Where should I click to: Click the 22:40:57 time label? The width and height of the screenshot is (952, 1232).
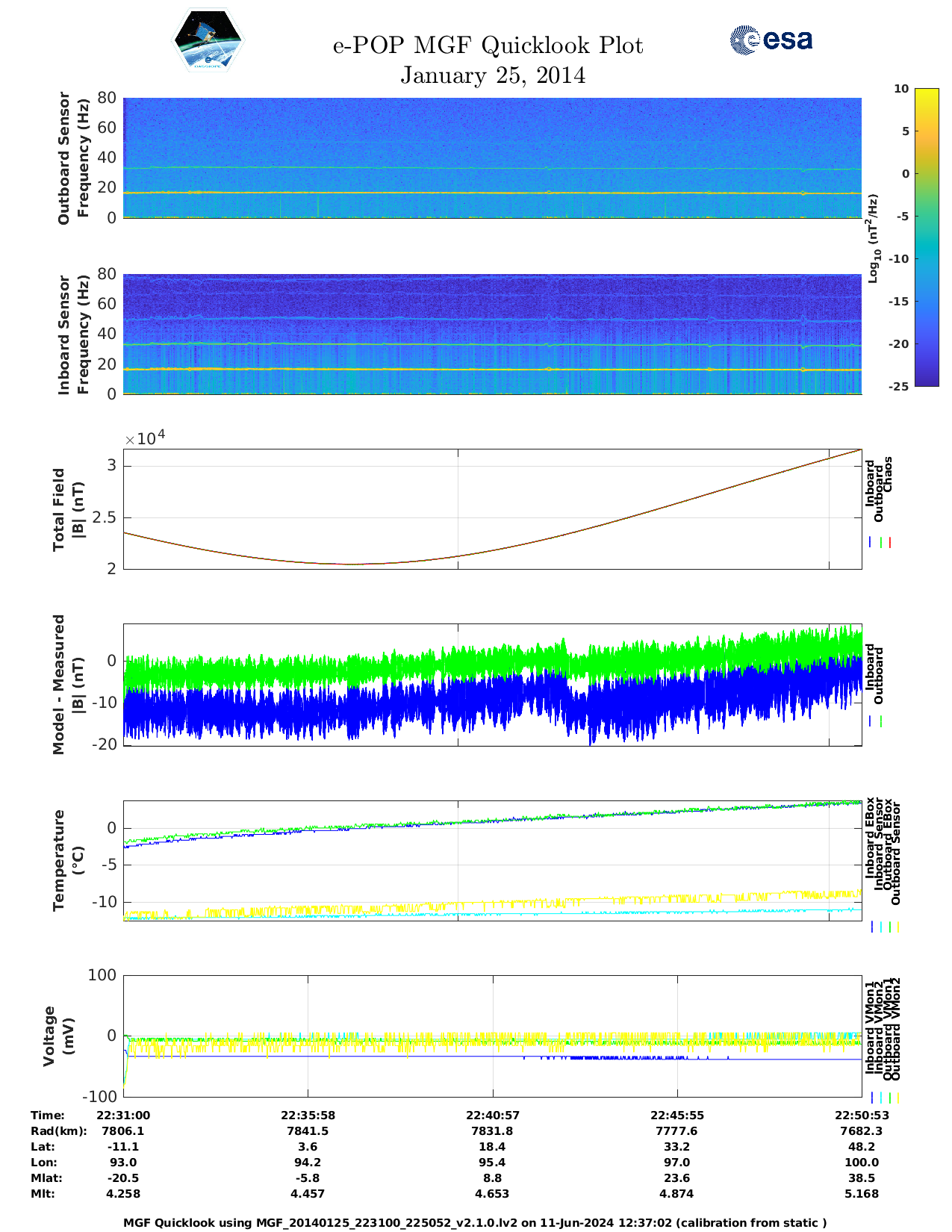point(492,1116)
